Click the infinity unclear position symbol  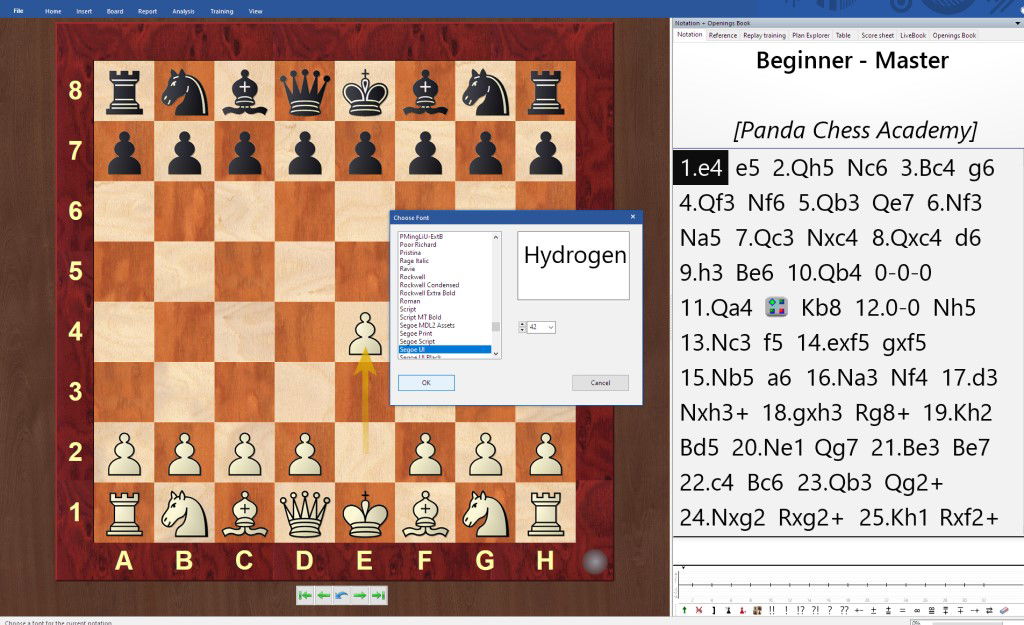(x=917, y=610)
